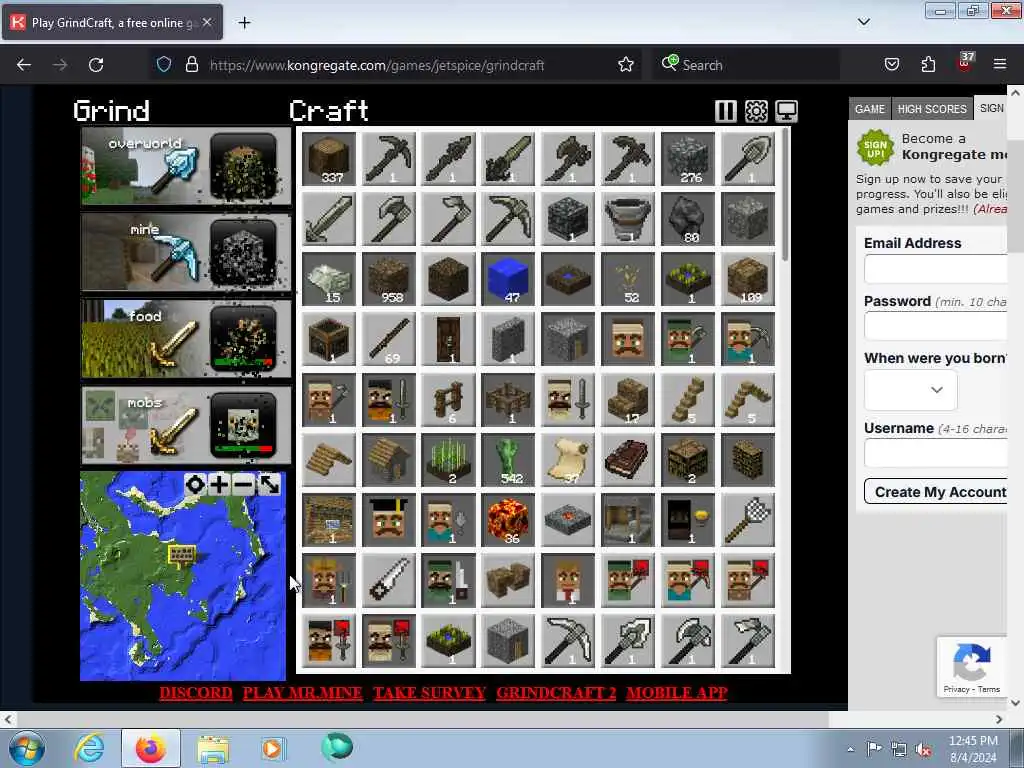Click the wooden house craft item
The height and width of the screenshot is (768, 1024).
389,460
